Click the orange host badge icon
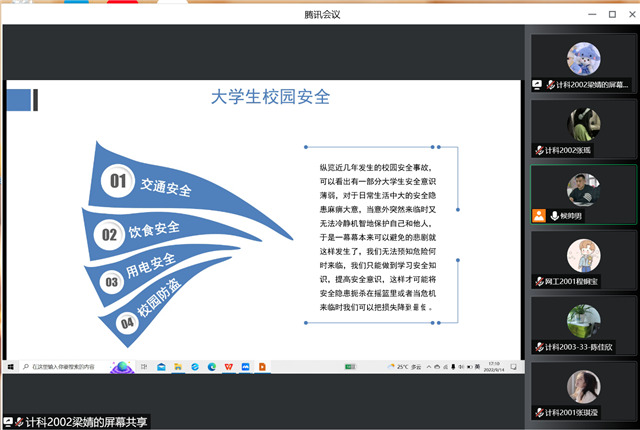 pos(539,215)
